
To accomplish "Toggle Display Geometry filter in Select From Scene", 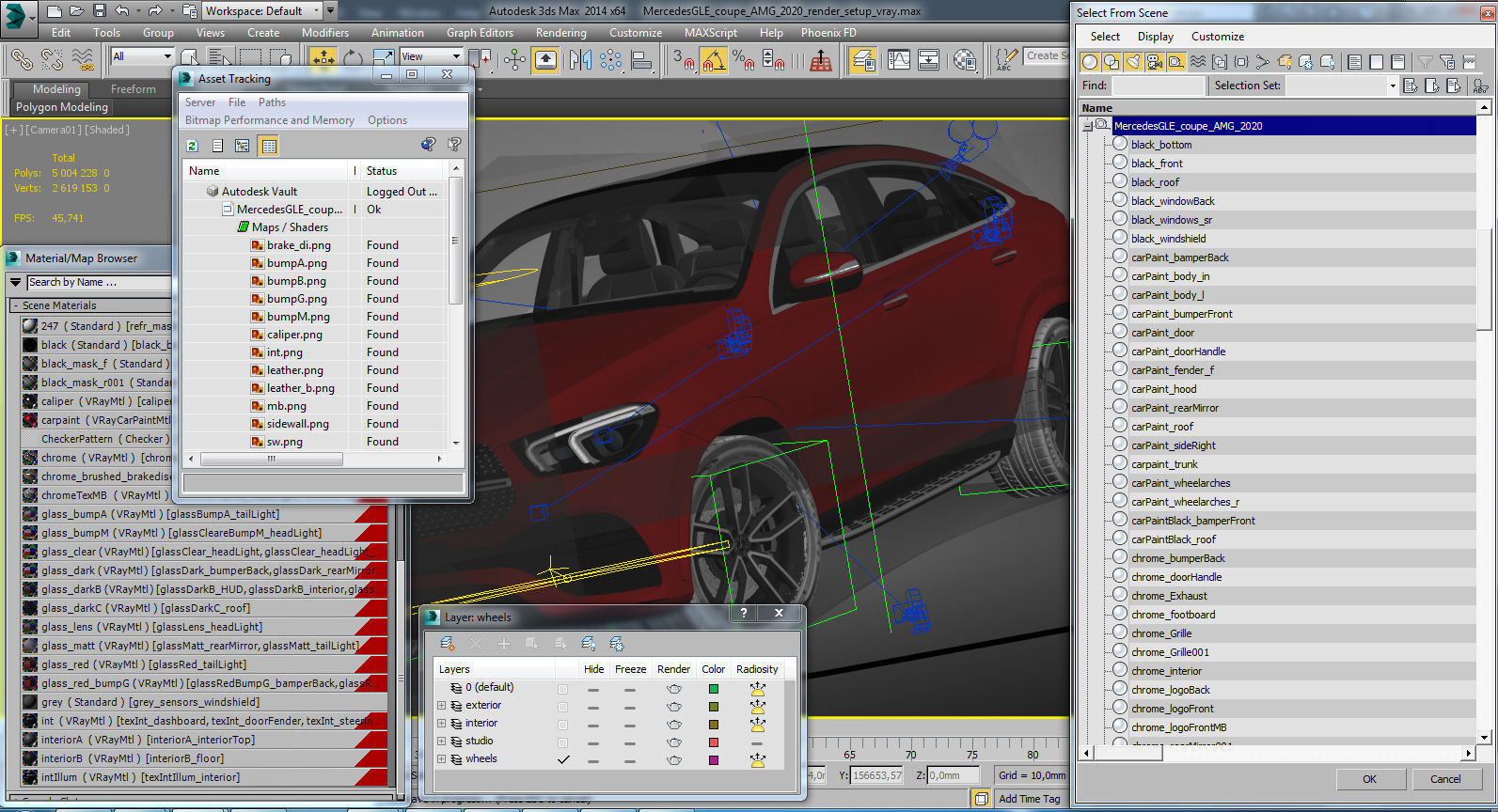I will click(1089, 62).
